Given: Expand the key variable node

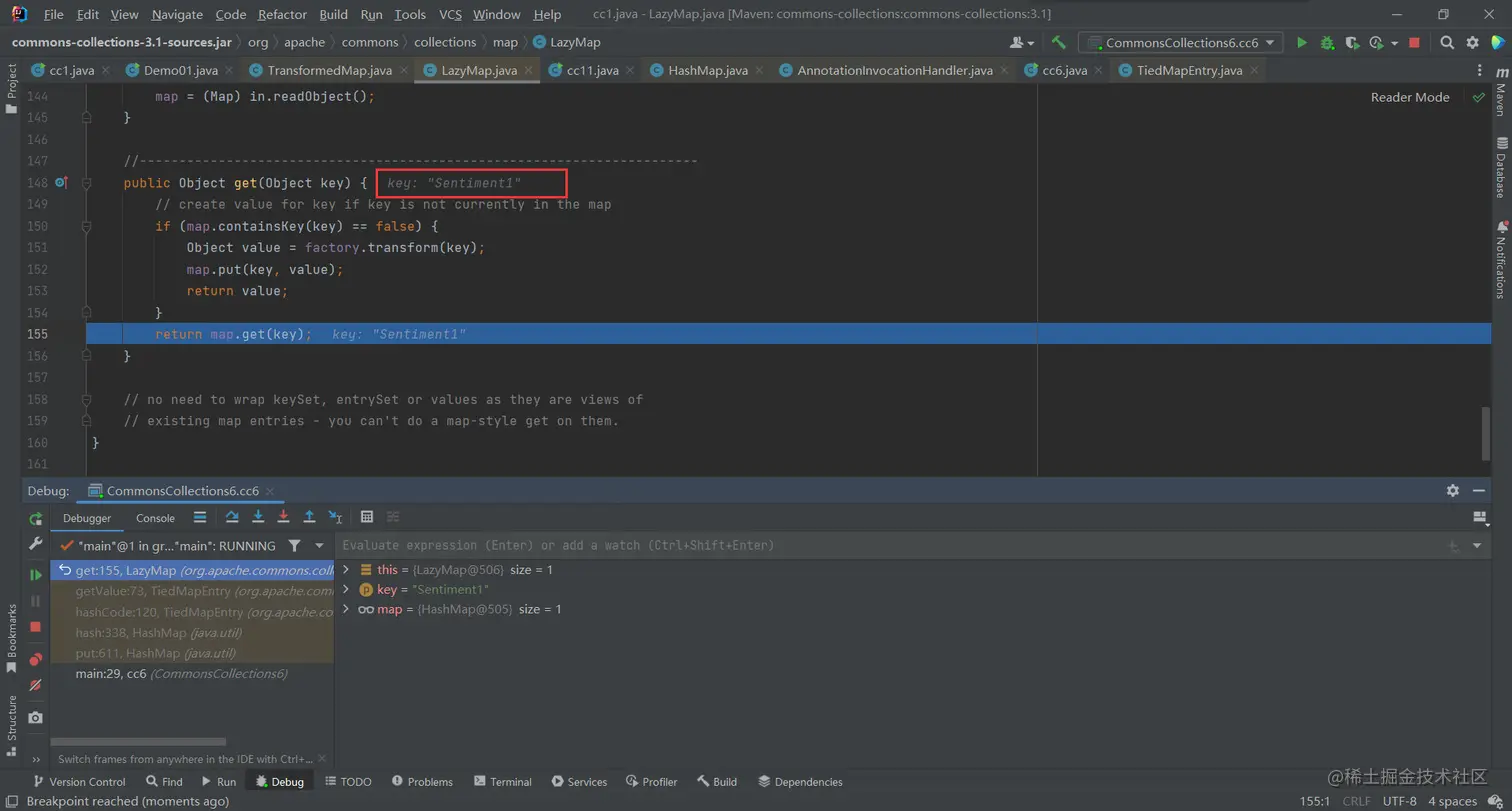Looking at the screenshot, I should pyautogui.click(x=346, y=589).
